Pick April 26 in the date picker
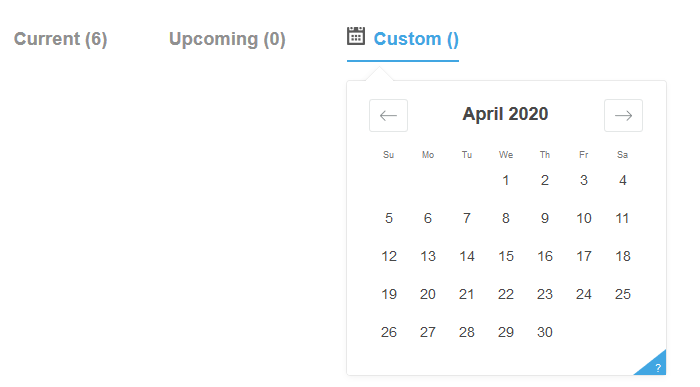 389,332
